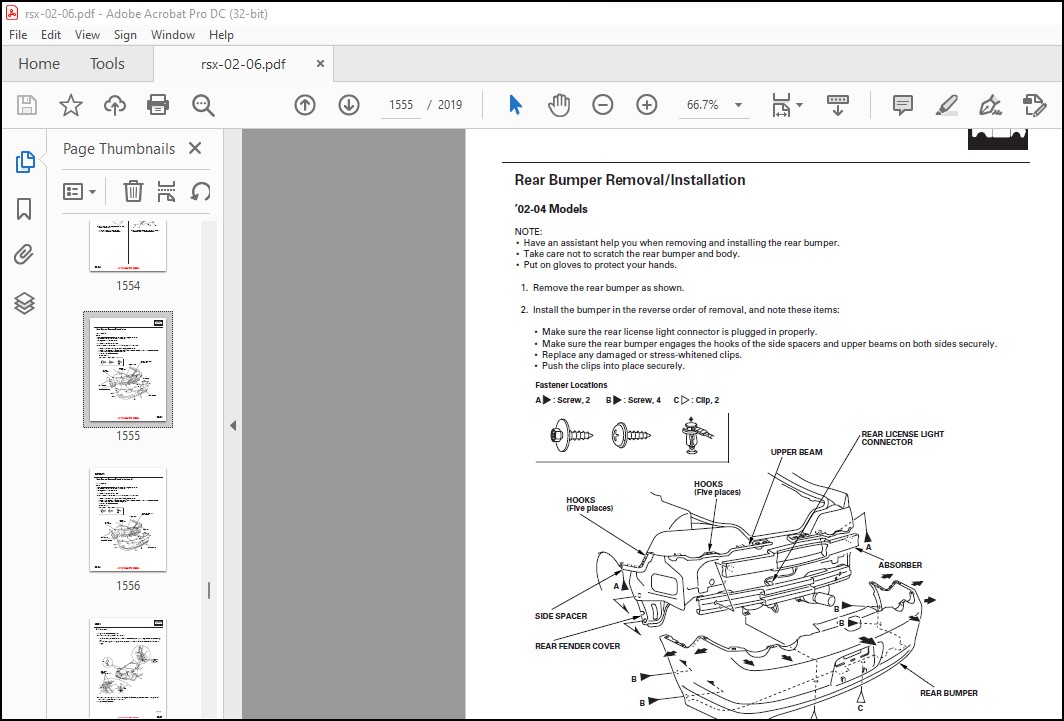Select the highlighter text tool
The image size is (1064, 721).
point(947,105)
